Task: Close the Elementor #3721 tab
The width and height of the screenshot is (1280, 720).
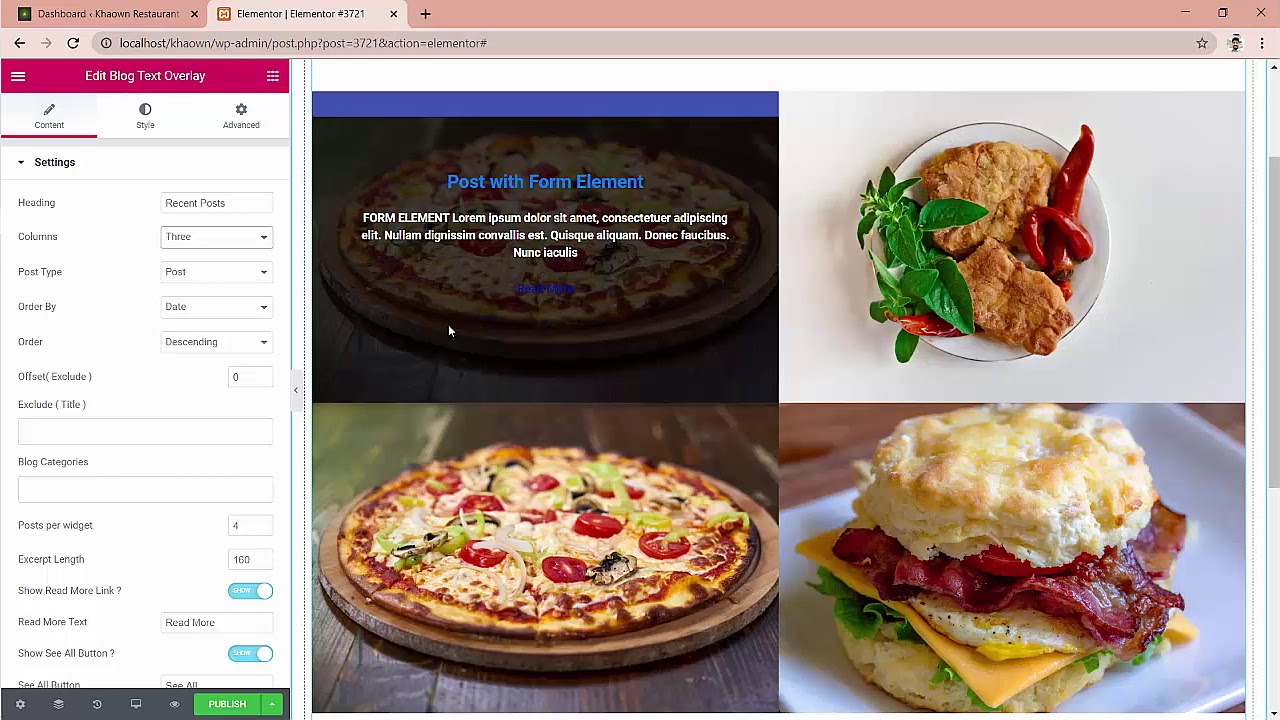Action: (x=393, y=14)
